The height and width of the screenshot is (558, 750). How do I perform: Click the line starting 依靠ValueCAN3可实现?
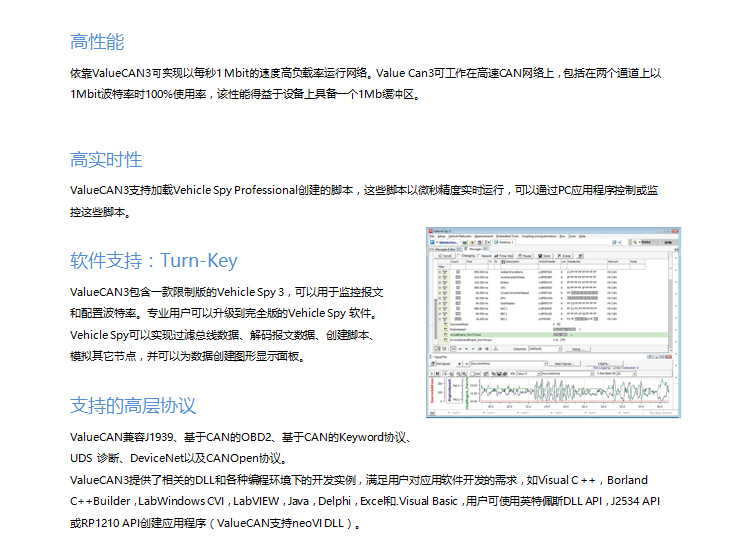(x=365, y=73)
